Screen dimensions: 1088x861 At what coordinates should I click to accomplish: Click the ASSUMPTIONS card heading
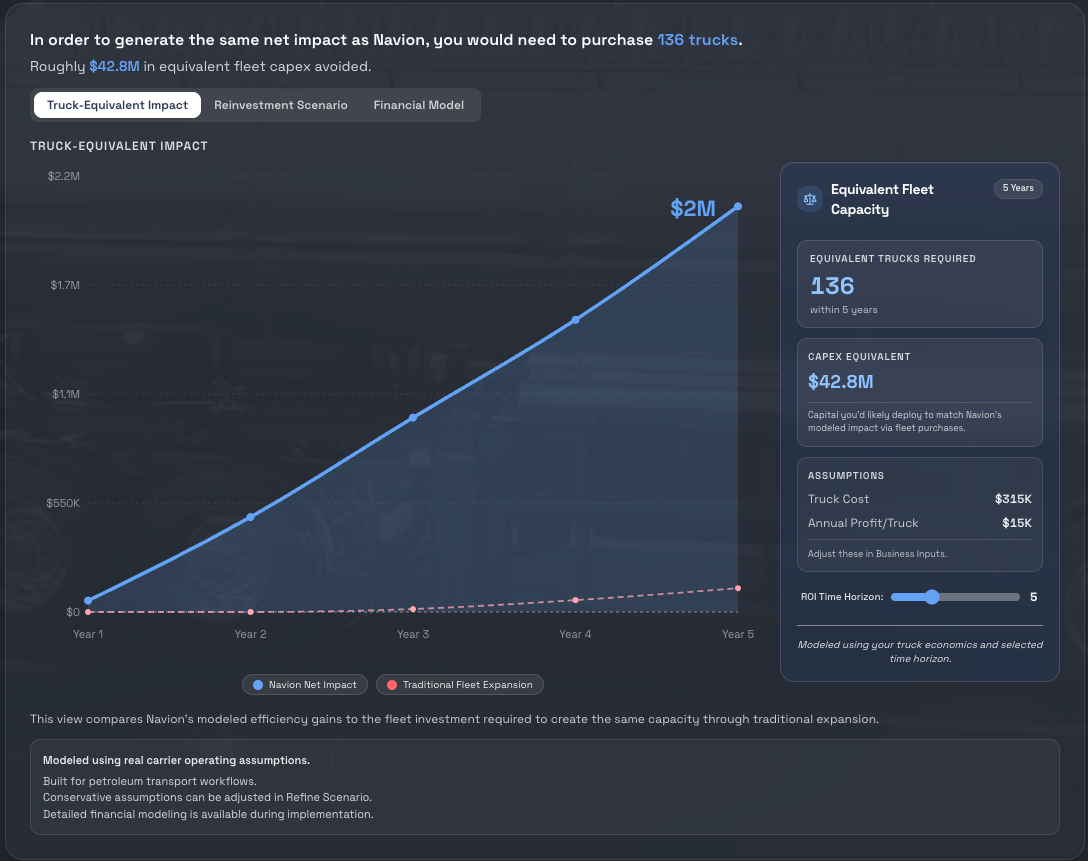pos(846,476)
